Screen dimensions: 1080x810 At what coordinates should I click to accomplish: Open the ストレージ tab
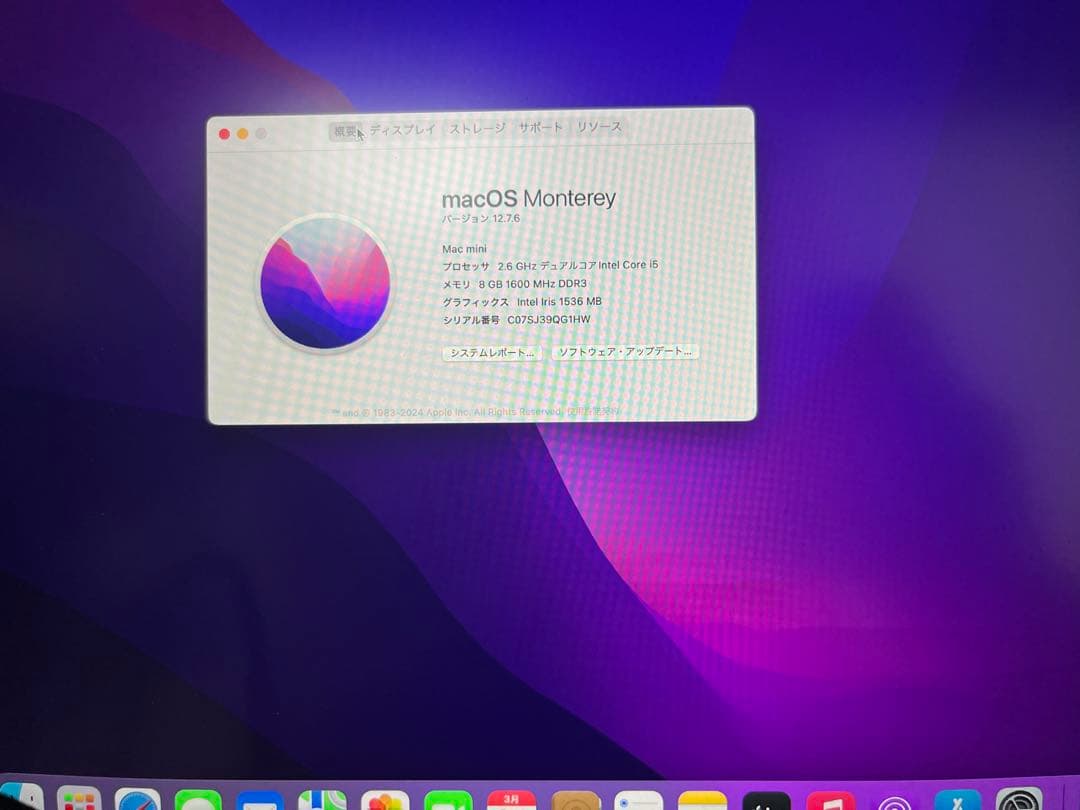(x=477, y=128)
